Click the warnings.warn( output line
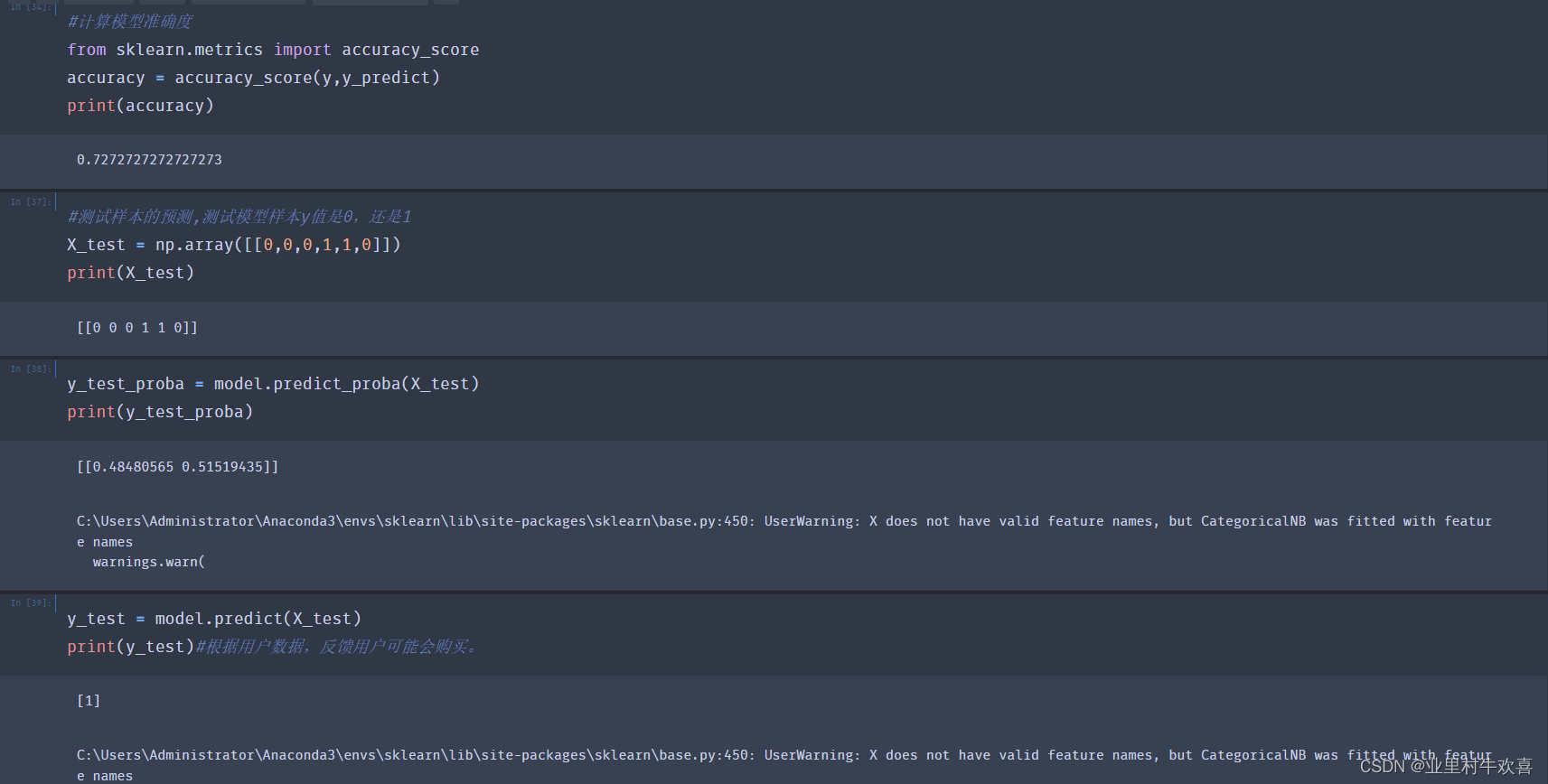The image size is (1548, 784). (x=148, y=562)
